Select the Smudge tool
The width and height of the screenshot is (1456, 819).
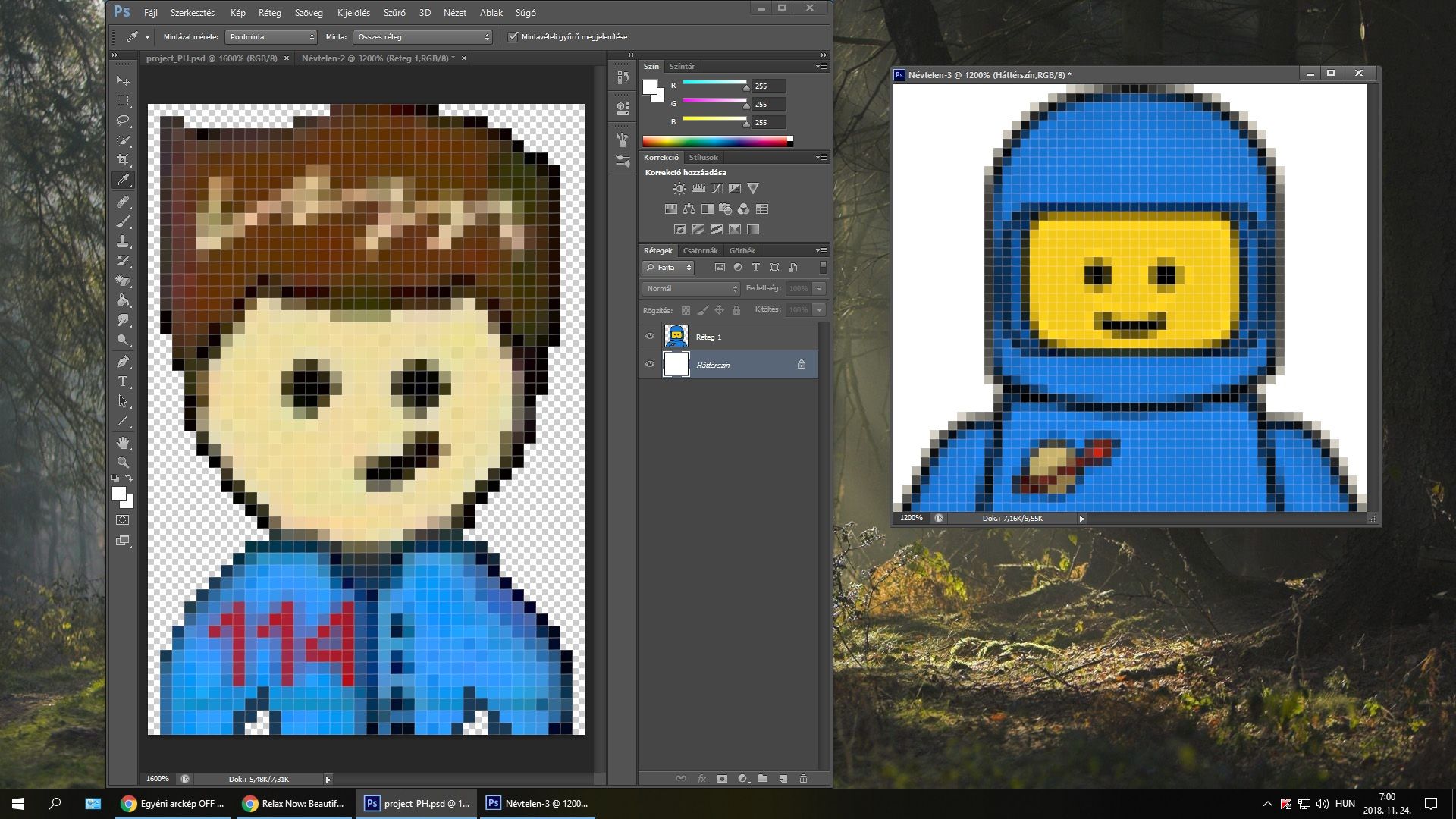pos(123,321)
